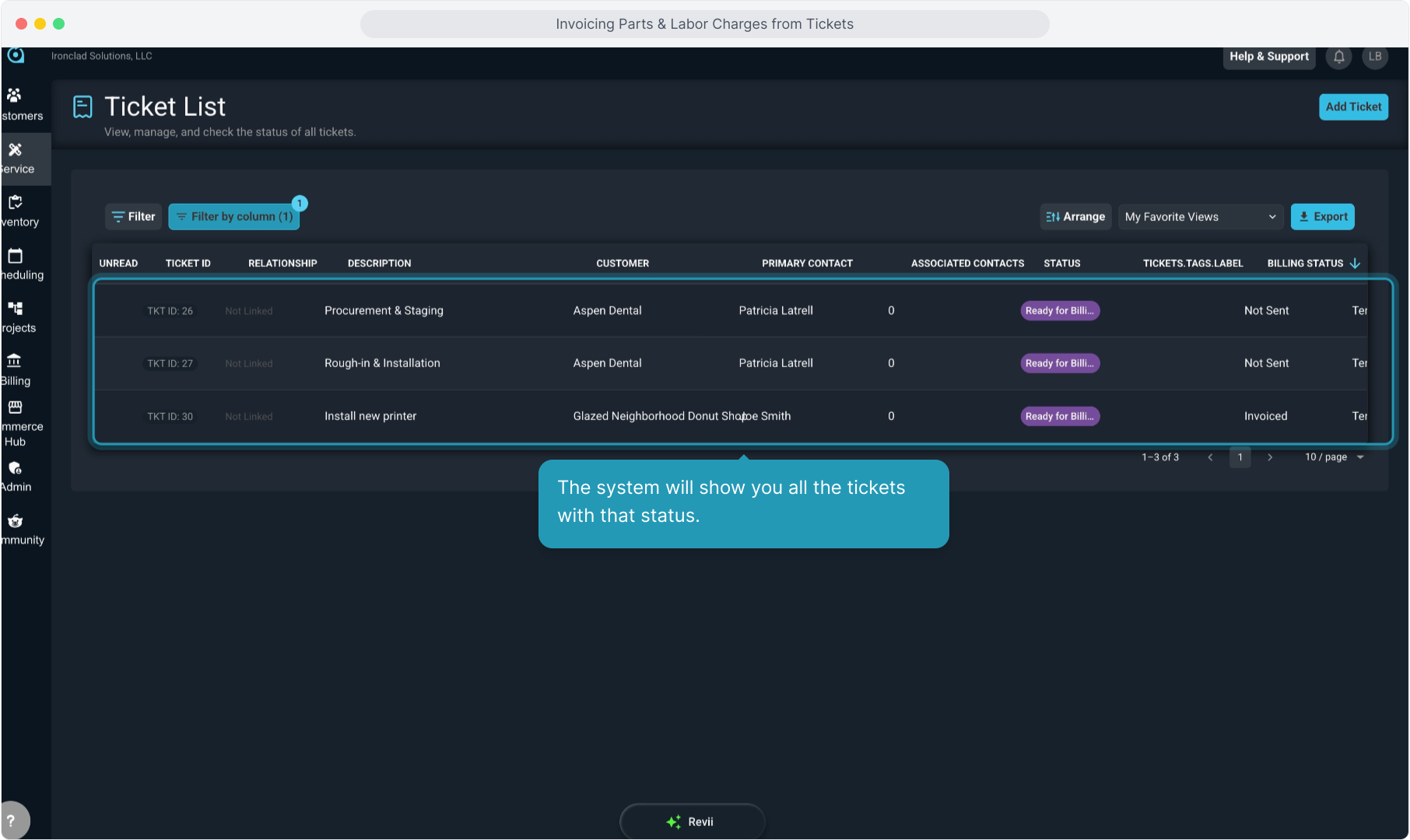The height and width of the screenshot is (840, 1410).
Task: Open the Billing sidebar icon
Action: tap(15, 361)
